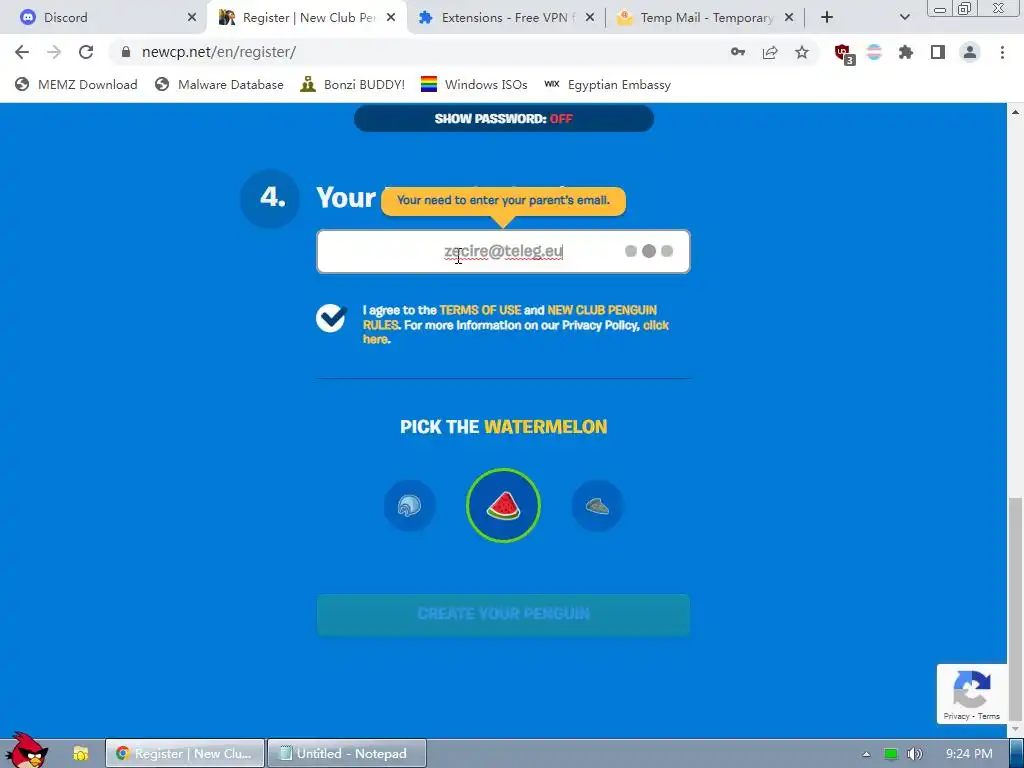This screenshot has height=768, width=1024.
Task: Open a new tab with plus button
Action: tap(827, 18)
